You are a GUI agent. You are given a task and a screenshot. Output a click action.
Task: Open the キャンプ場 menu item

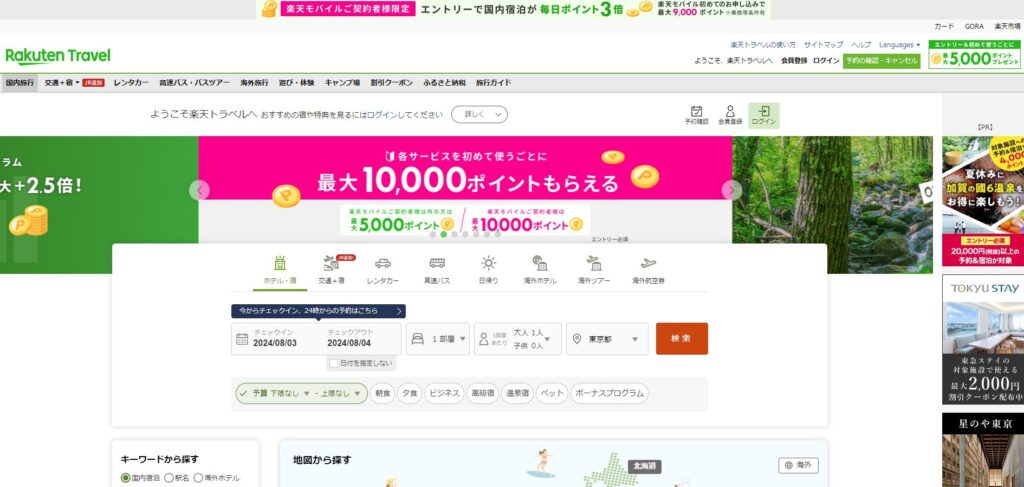(x=342, y=82)
